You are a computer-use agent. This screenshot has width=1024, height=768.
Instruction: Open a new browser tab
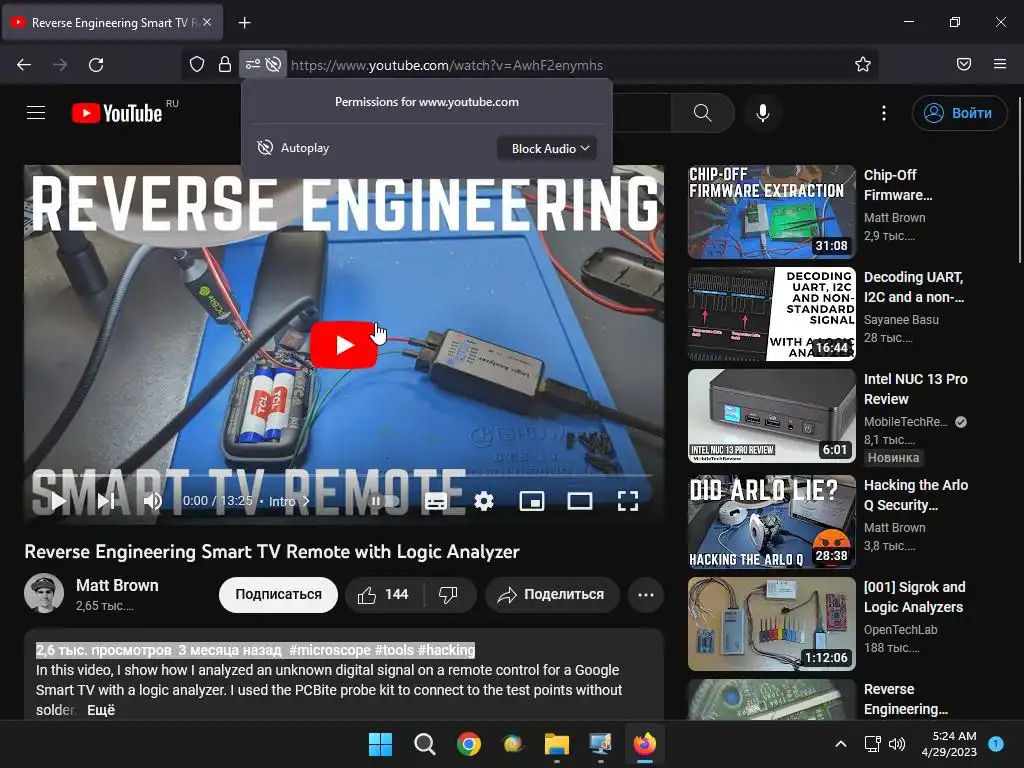pyautogui.click(x=244, y=23)
